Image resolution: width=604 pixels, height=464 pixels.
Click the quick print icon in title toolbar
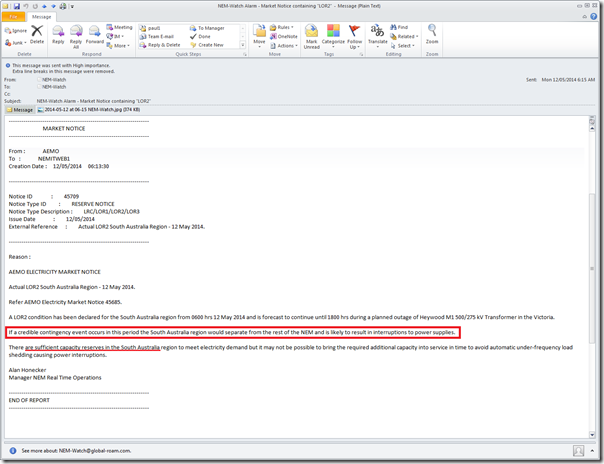click(x=63, y=6)
